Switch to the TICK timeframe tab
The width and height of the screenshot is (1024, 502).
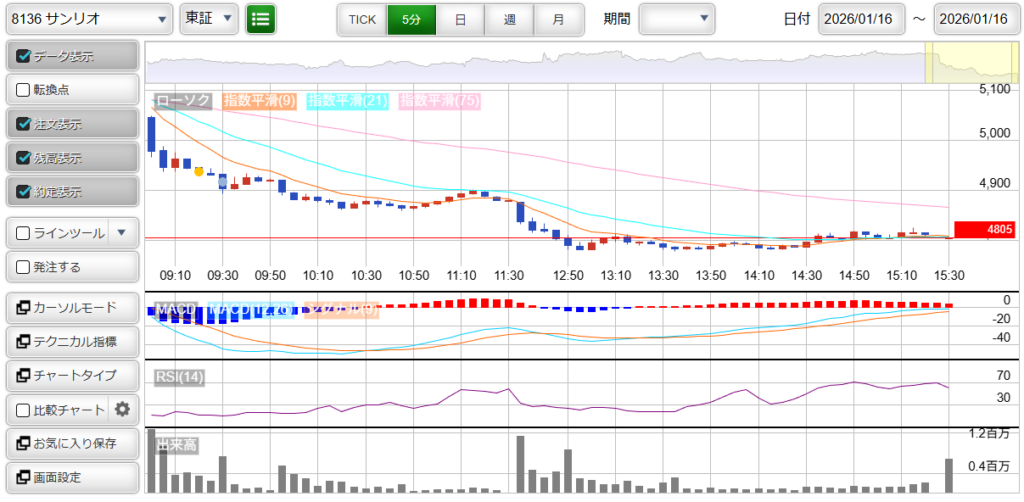coord(361,19)
